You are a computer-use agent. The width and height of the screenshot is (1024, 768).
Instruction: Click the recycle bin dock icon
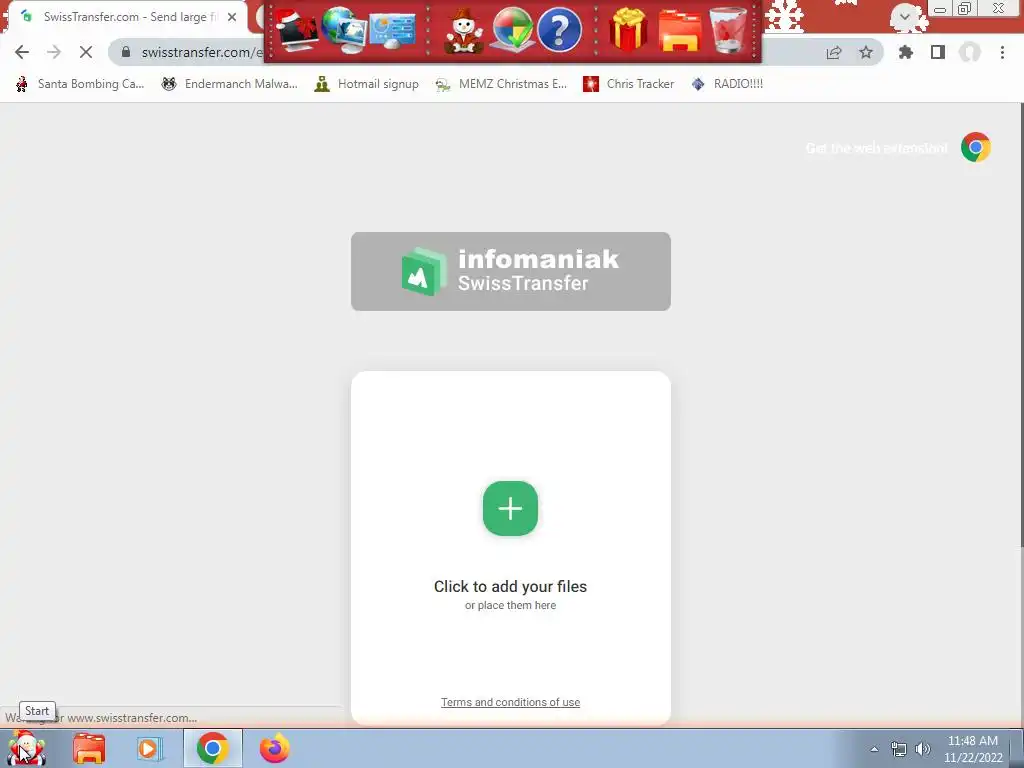[x=728, y=30]
